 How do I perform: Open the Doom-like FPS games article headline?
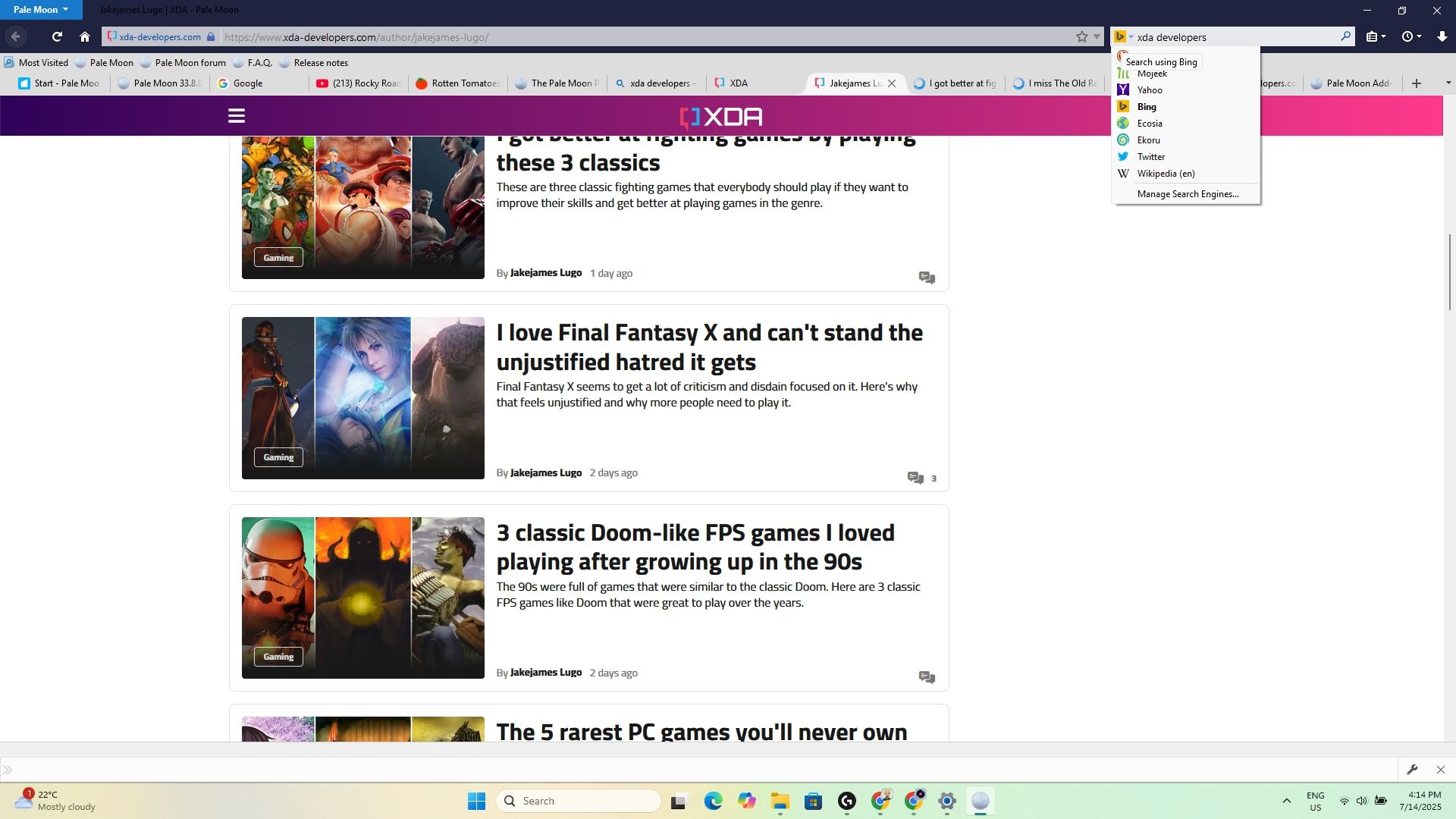[x=695, y=547]
